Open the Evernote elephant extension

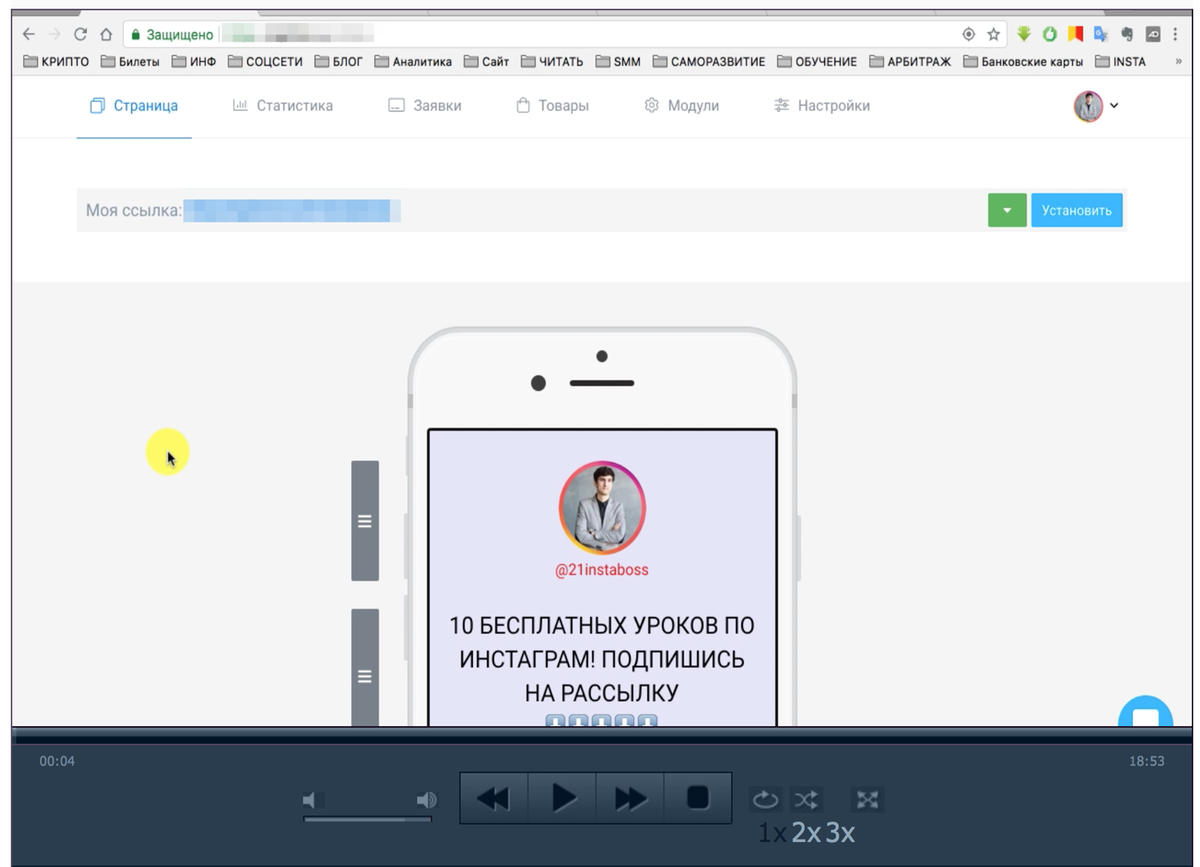pyautogui.click(x=1127, y=34)
